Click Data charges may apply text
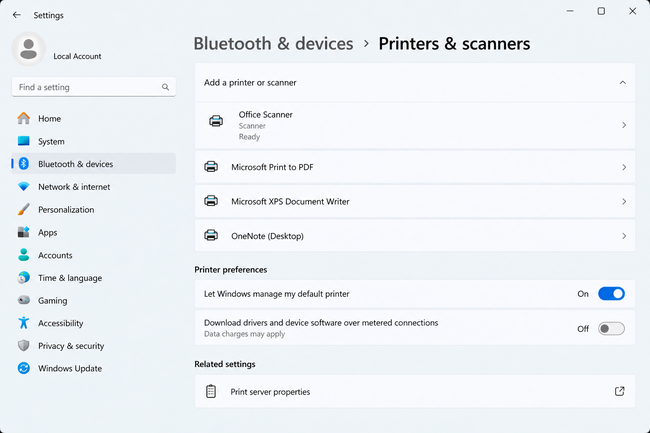 click(244, 334)
